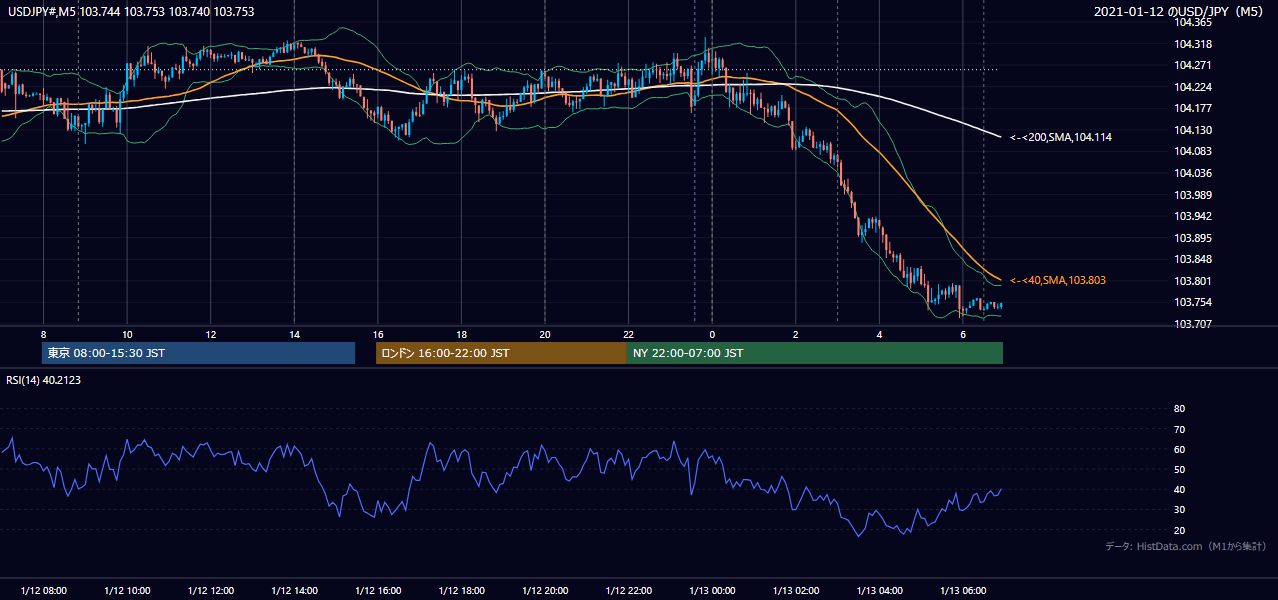Click RSI scale value 70
The height and width of the screenshot is (600, 1278).
pos(1180,429)
